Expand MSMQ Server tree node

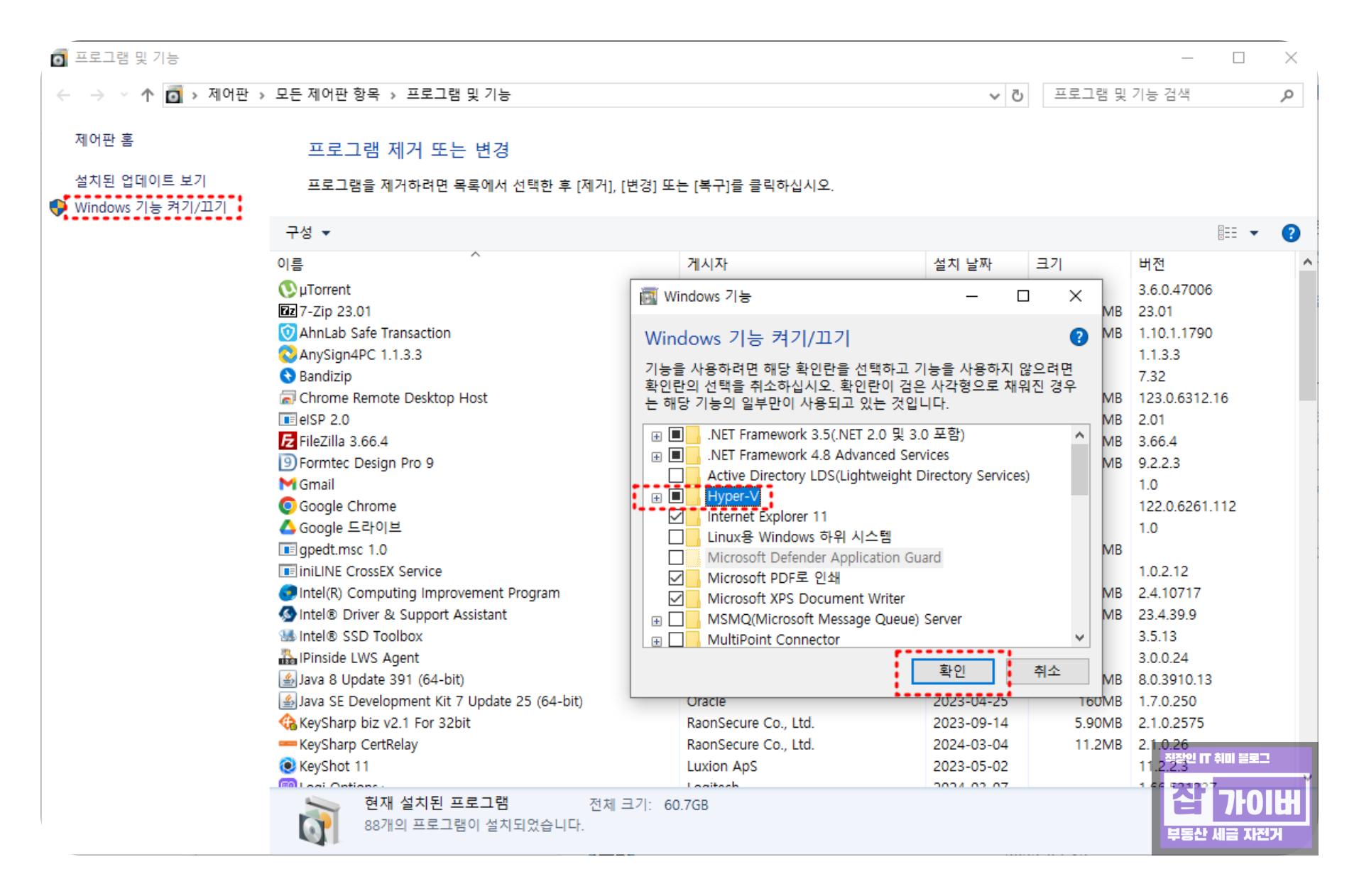656,621
